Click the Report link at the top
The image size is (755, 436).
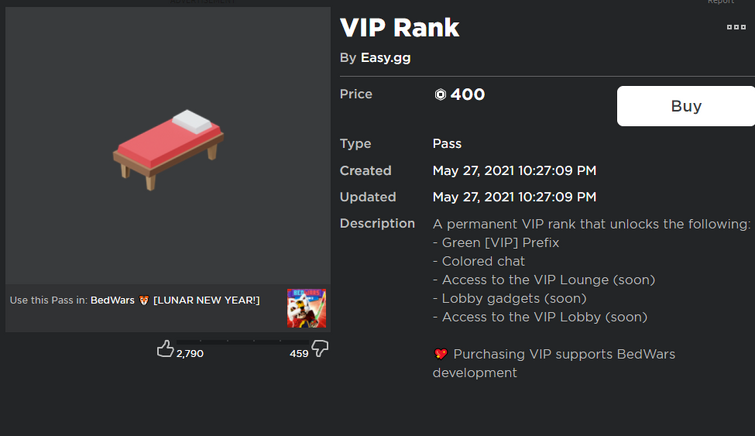pos(720,2)
